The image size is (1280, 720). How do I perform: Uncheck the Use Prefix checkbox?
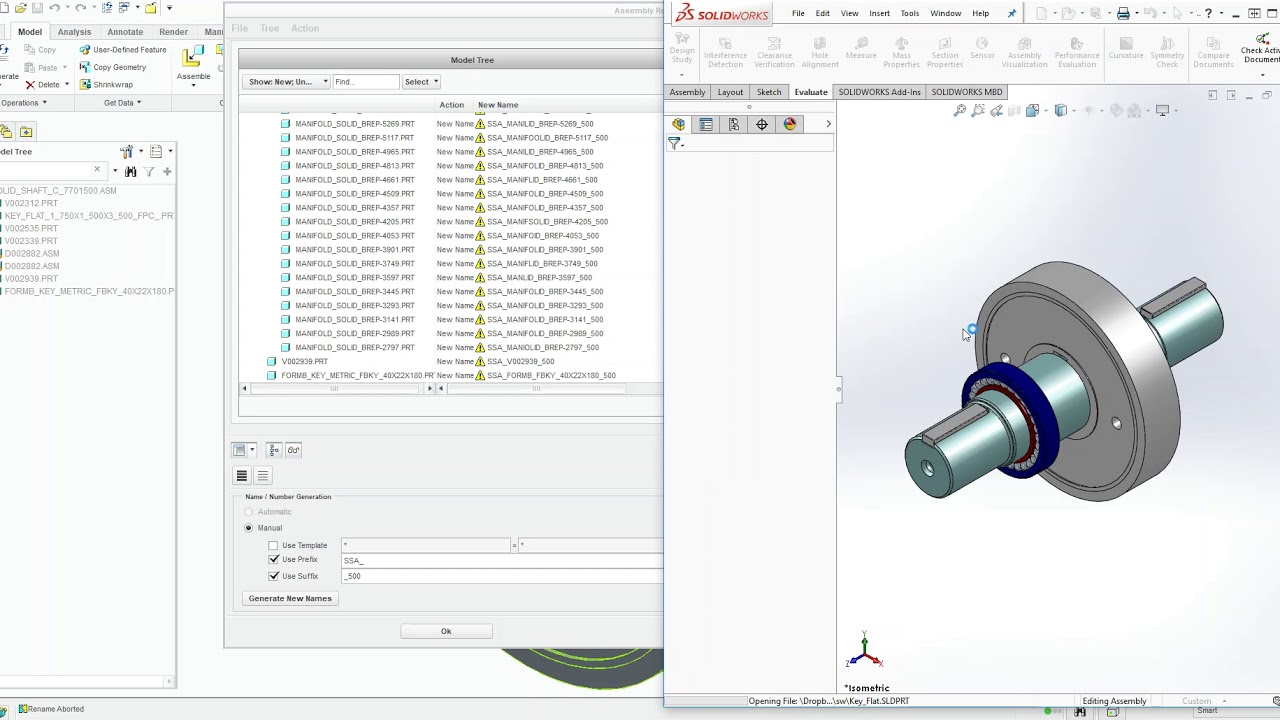273,560
